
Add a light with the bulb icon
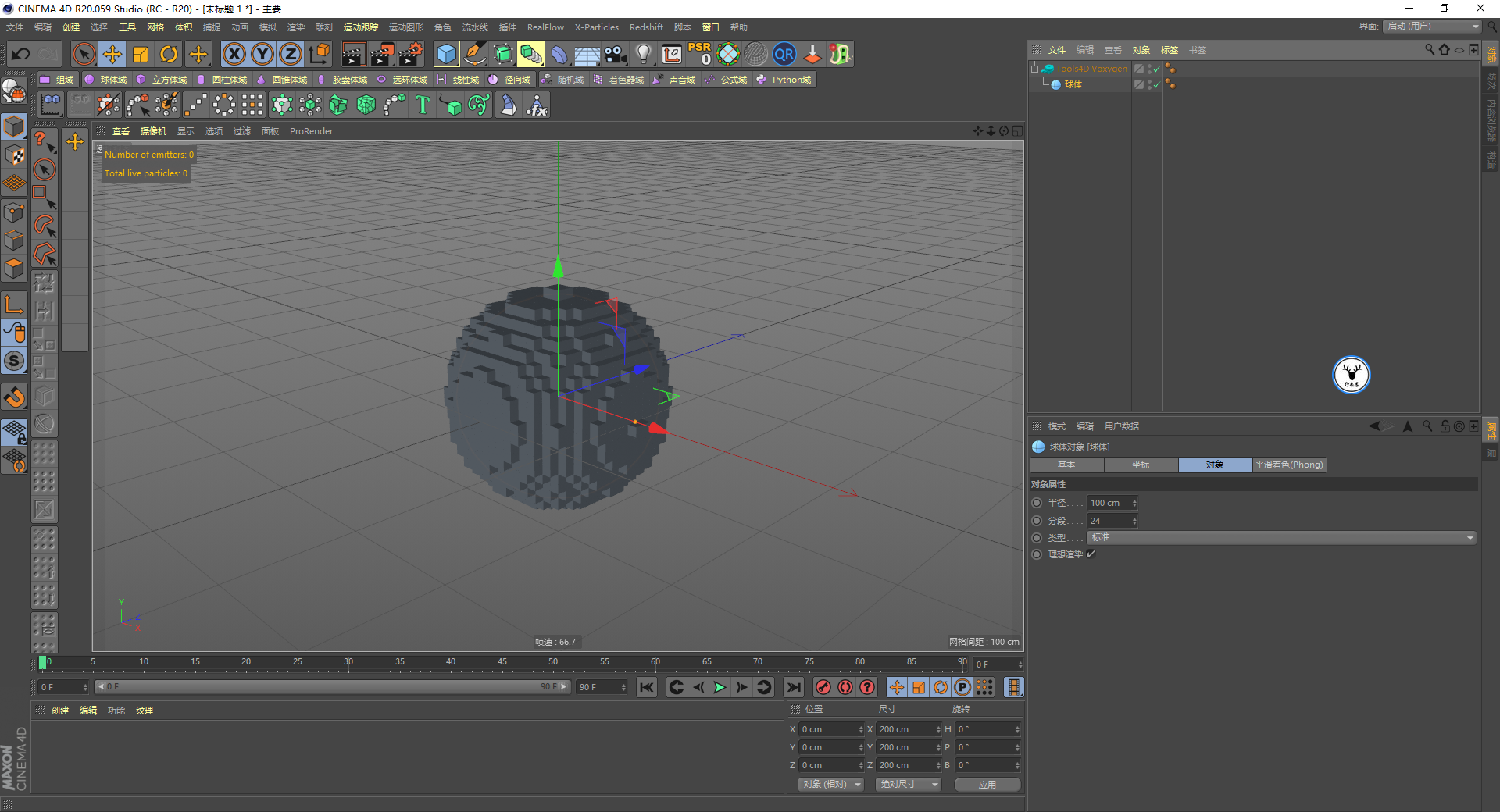pyautogui.click(x=643, y=54)
